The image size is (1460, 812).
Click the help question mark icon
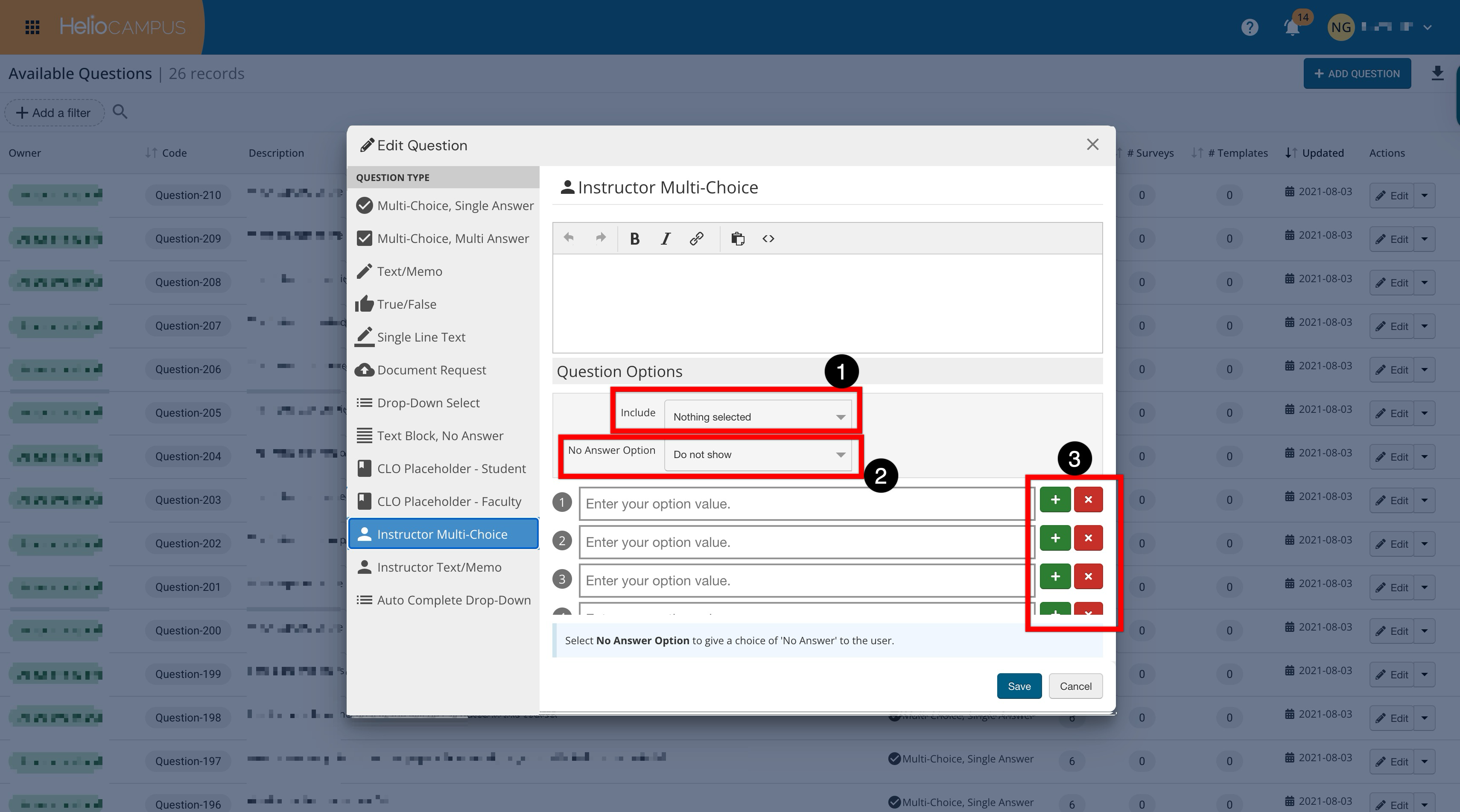point(1249,27)
